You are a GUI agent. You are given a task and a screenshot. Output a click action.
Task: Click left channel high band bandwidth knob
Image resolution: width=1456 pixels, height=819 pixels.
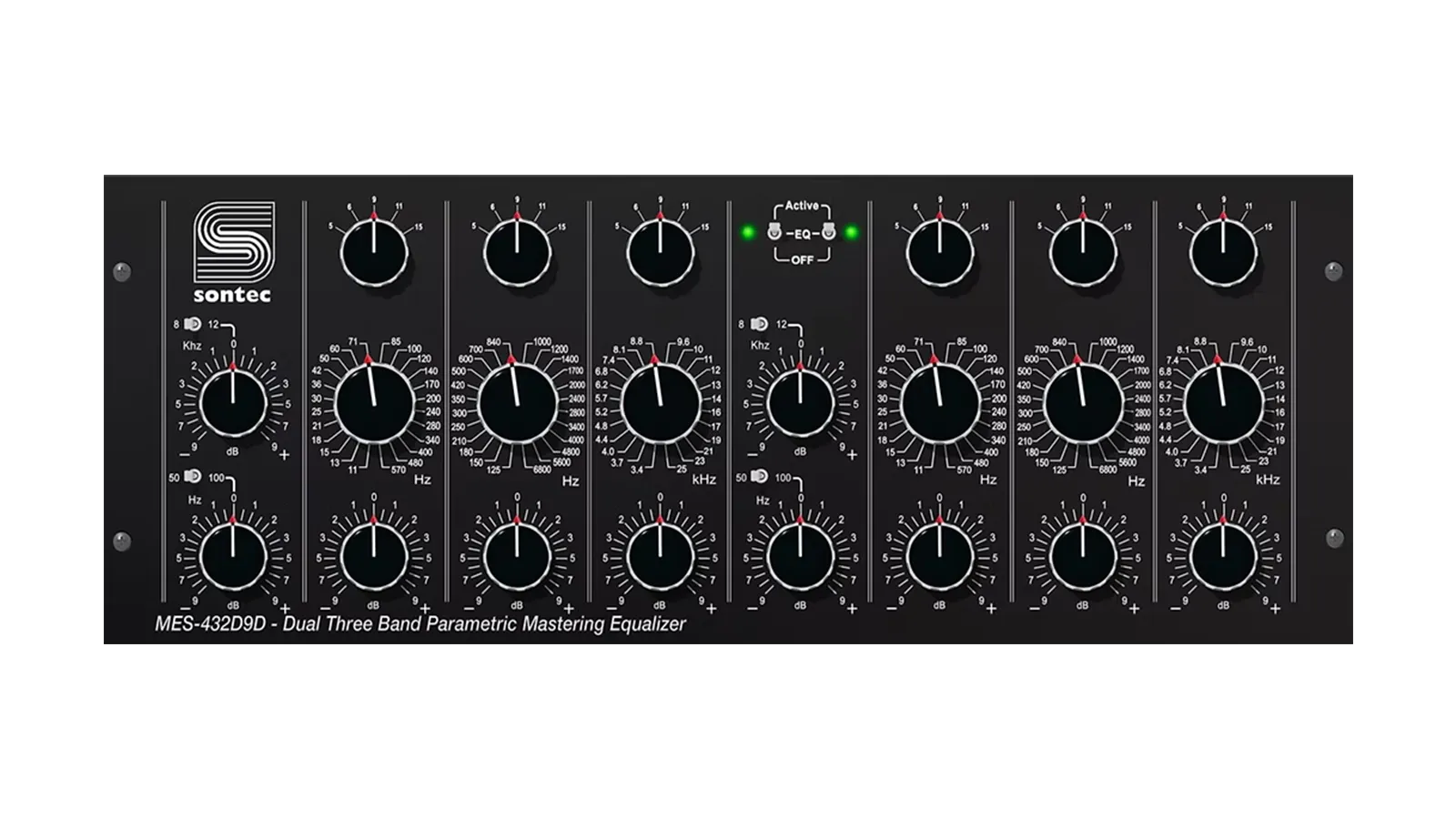(x=661, y=251)
